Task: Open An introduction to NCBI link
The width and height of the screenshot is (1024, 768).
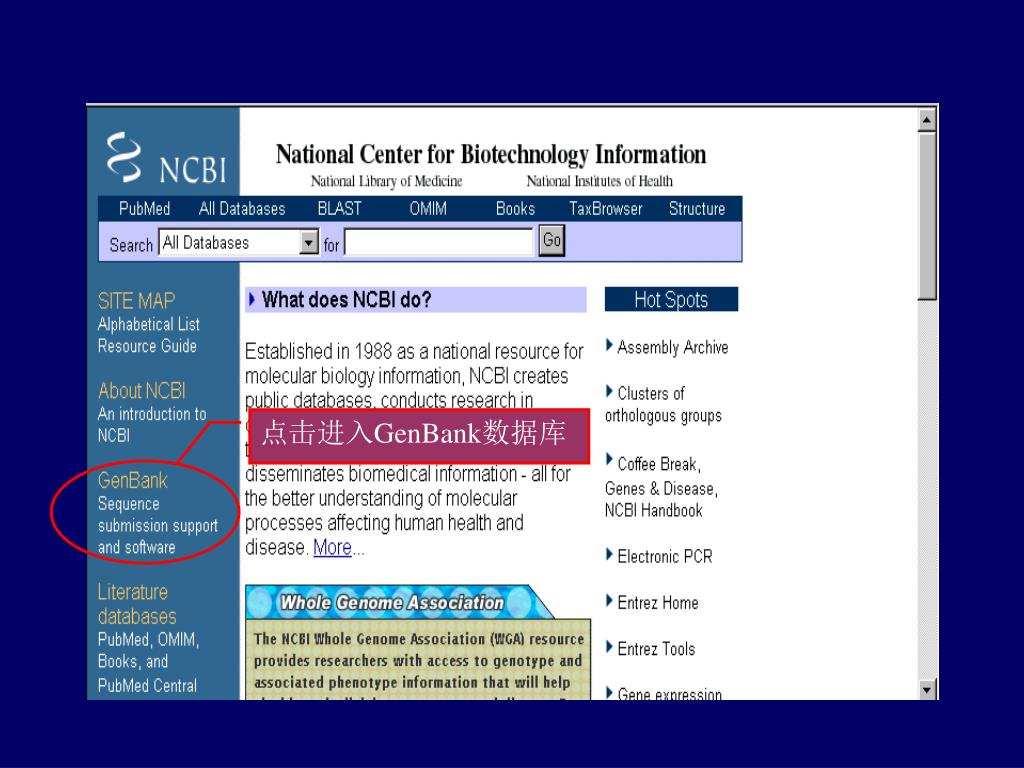Action: (x=152, y=424)
